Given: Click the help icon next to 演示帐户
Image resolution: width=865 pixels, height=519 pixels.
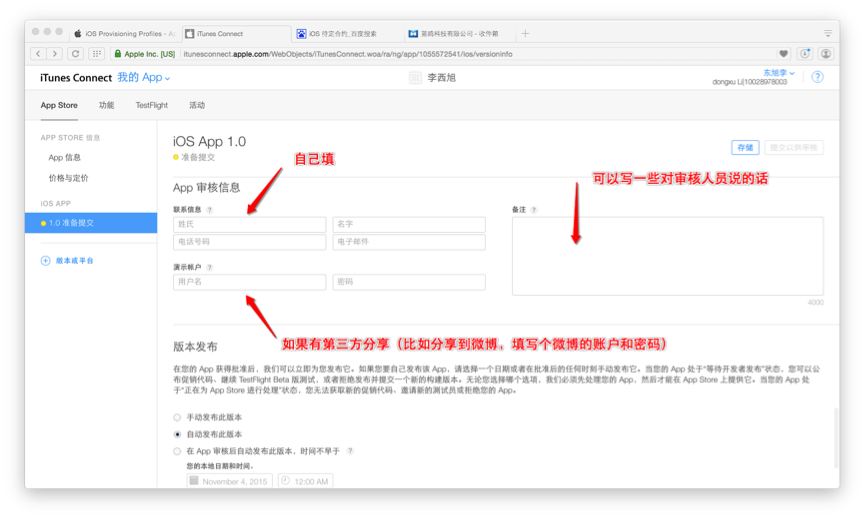Looking at the screenshot, I should (209, 267).
